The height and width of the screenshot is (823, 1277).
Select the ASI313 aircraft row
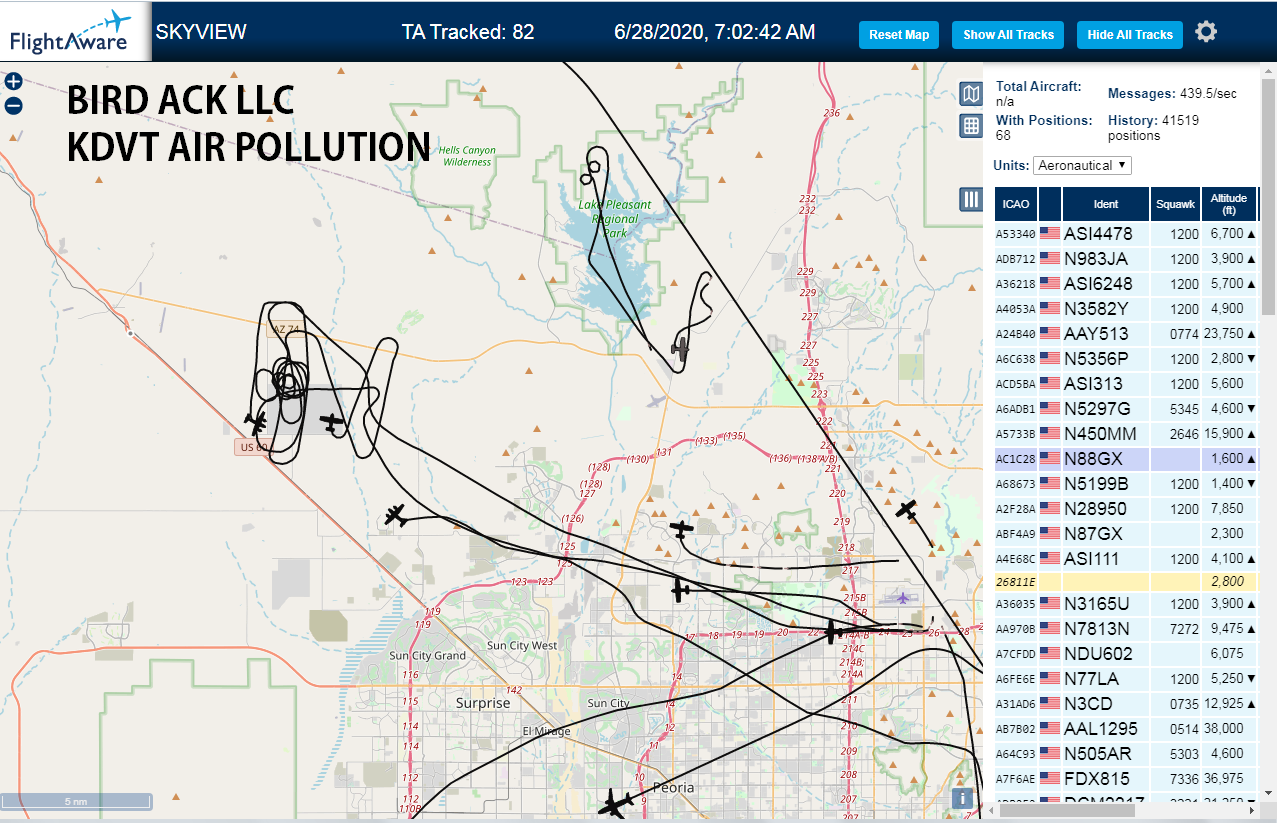pos(1127,384)
